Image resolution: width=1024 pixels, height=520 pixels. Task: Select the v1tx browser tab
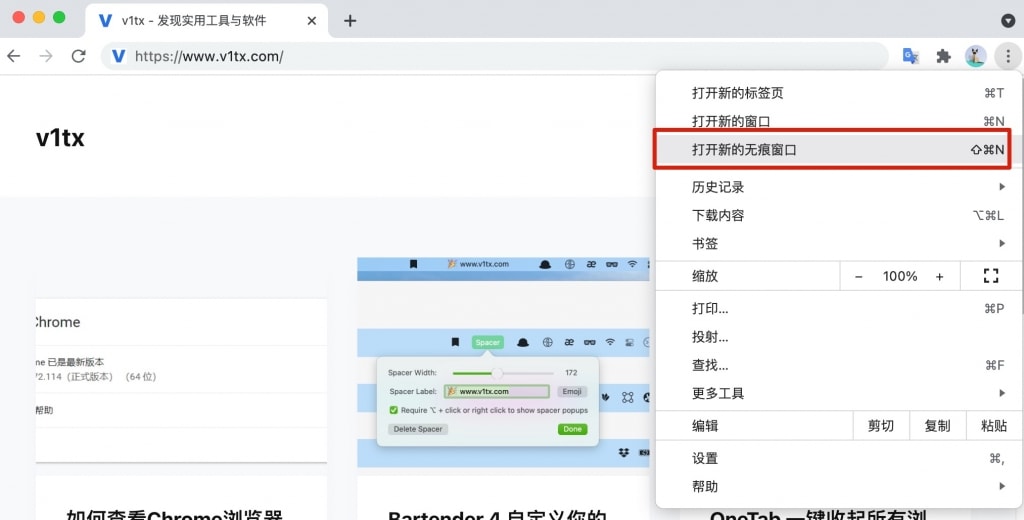(206, 21)
